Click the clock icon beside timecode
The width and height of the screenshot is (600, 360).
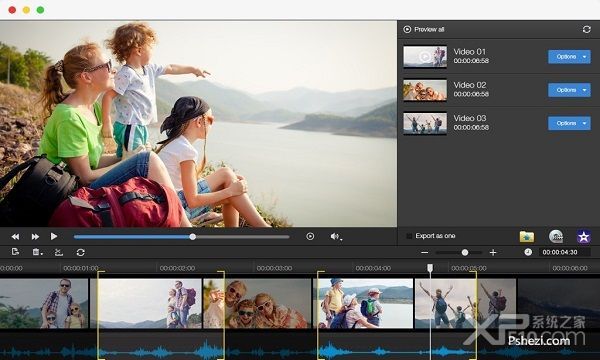coord(528,252)
